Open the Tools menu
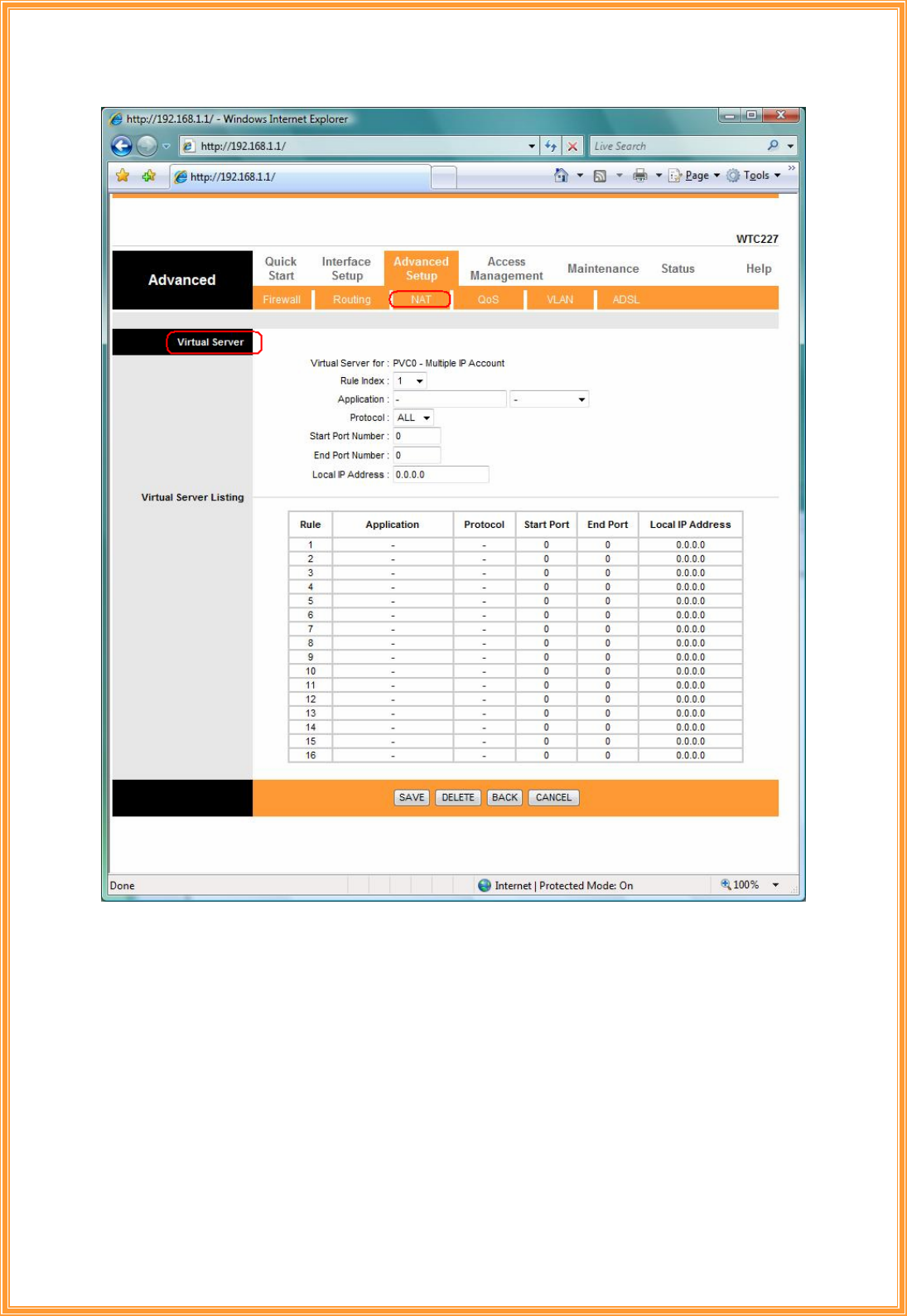The width and height of the screenshot is (907, 1316). (754, 176)
